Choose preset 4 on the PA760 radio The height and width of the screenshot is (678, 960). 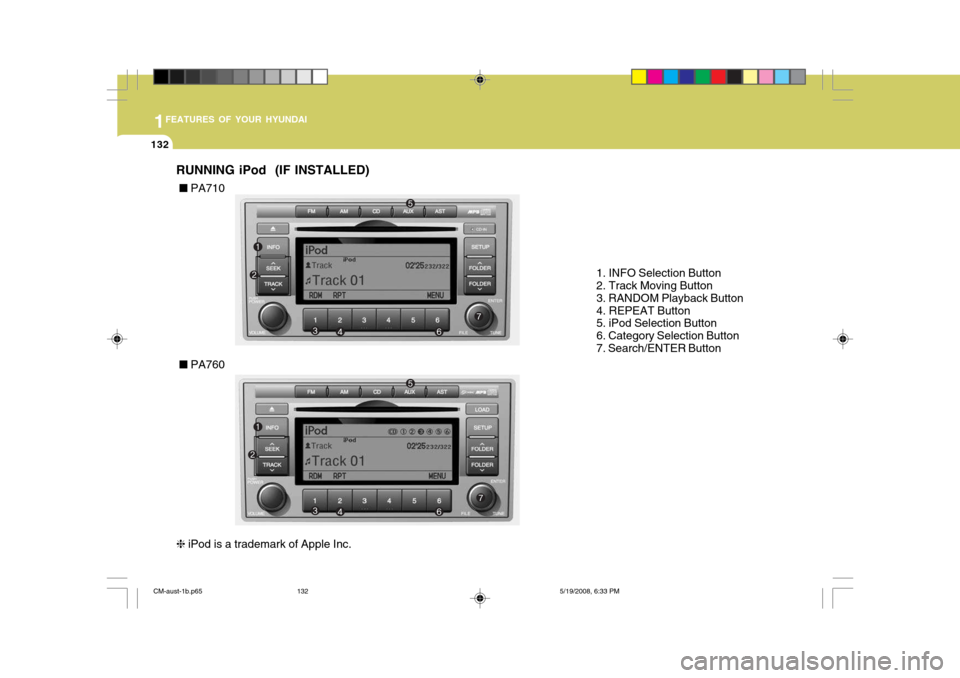389,501
